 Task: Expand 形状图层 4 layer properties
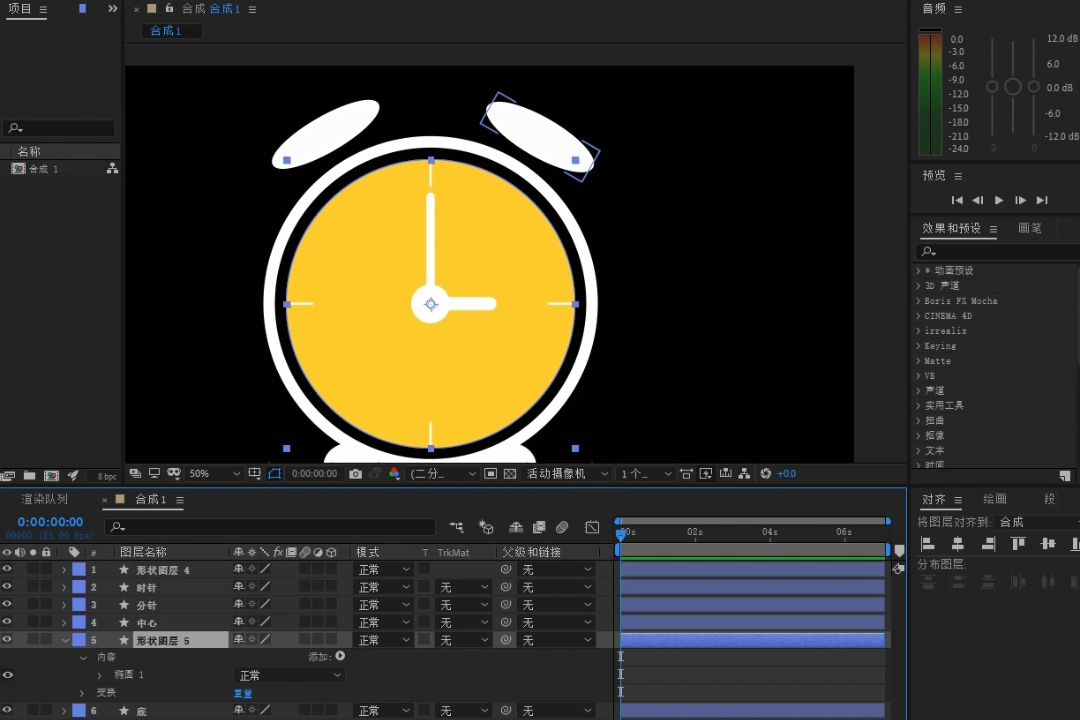point(64,570)
